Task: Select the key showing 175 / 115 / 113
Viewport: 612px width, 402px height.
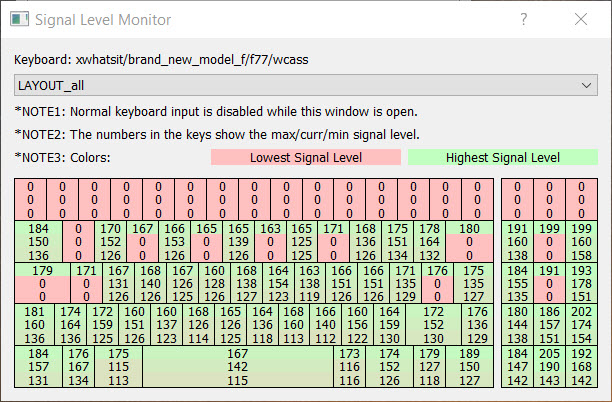Action: click(x=119, y=367)
